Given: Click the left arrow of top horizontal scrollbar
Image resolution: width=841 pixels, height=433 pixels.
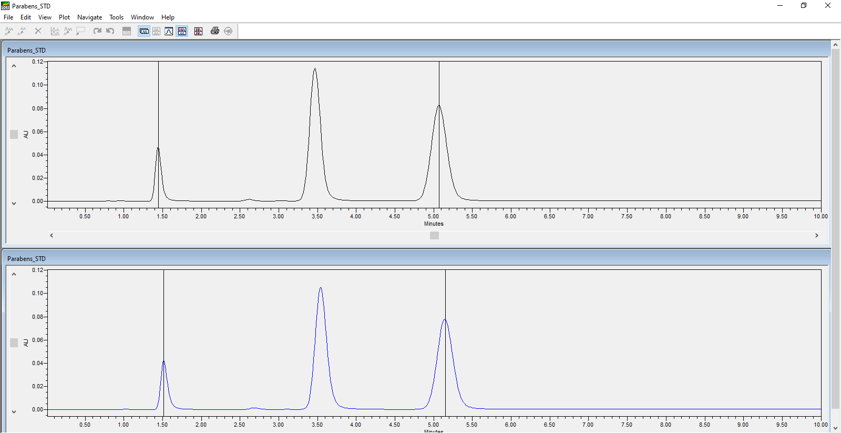Looking at the screenshot, I should [x=52, y=236].
